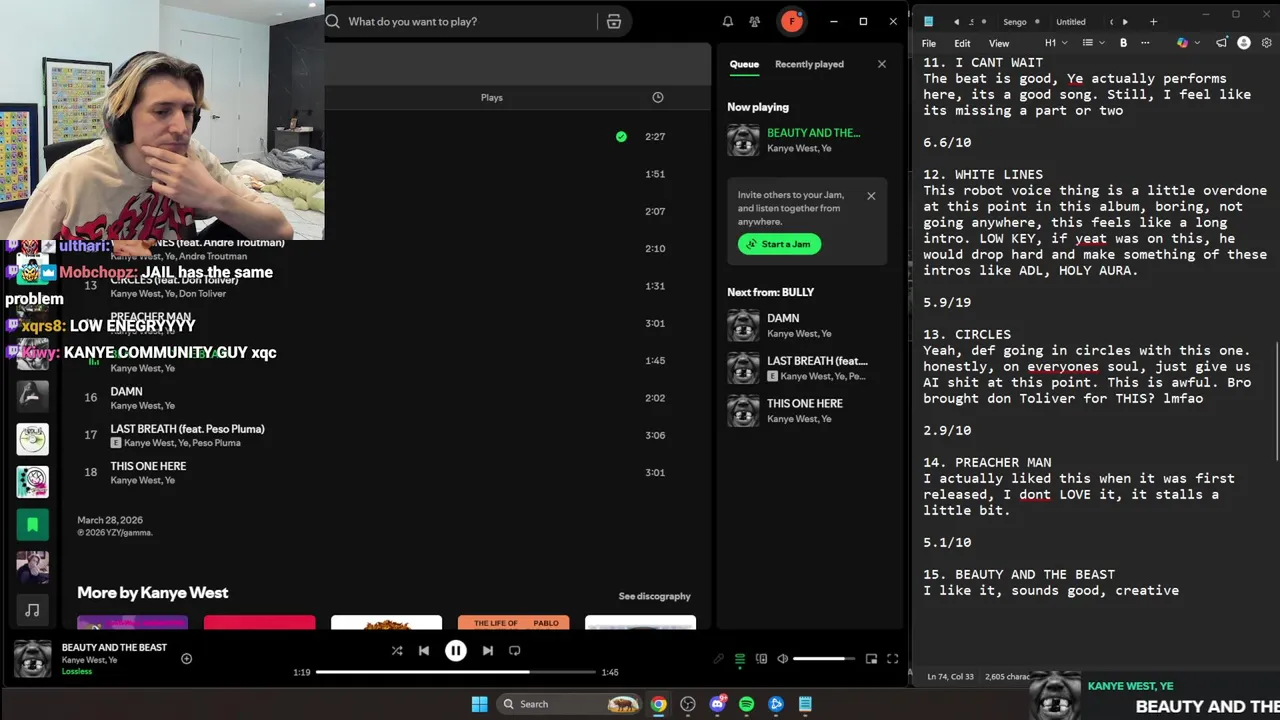Switch to Sengo tab in Notepad

click(1014, 22)
